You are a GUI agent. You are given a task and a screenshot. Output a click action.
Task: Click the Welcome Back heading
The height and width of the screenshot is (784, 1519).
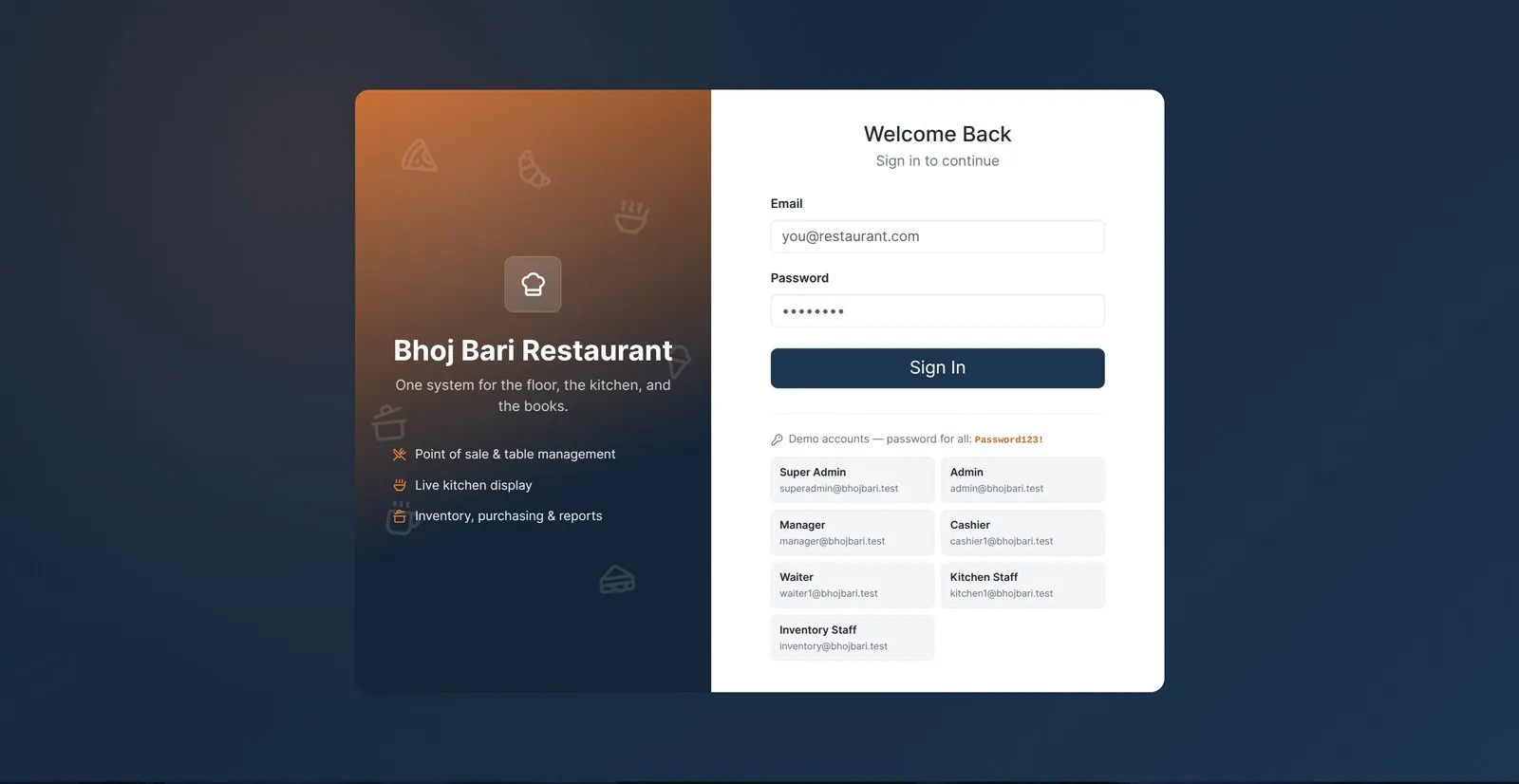[x=937, y=134]
